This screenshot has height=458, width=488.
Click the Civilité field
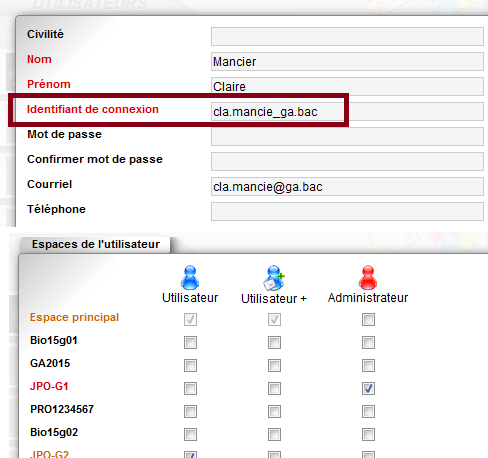(347, 37)
